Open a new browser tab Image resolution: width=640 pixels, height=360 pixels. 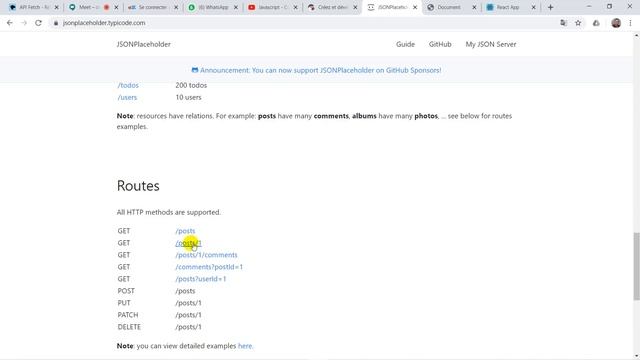click(x=550, y=7)
